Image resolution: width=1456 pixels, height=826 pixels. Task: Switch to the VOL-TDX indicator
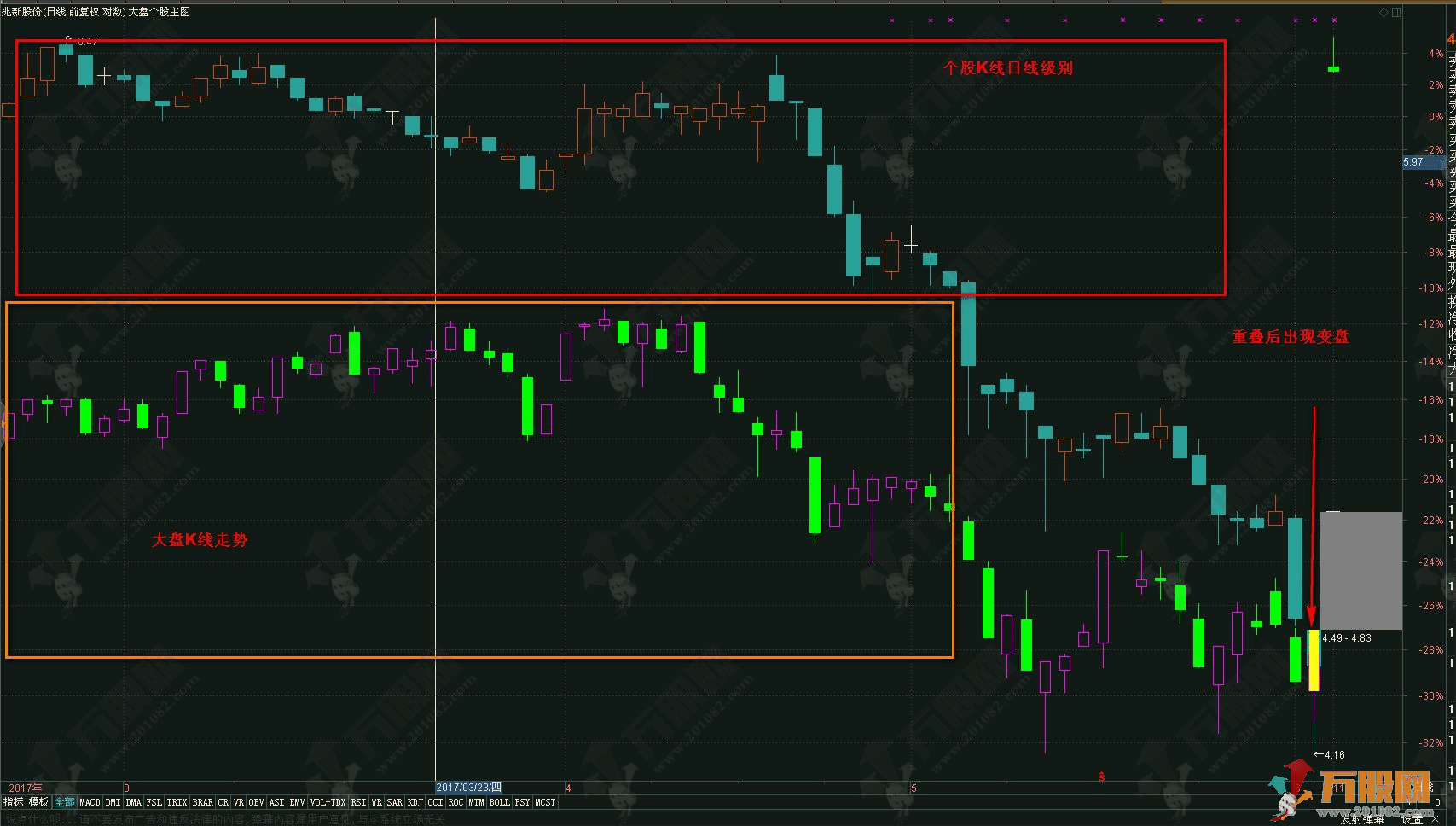328,802
